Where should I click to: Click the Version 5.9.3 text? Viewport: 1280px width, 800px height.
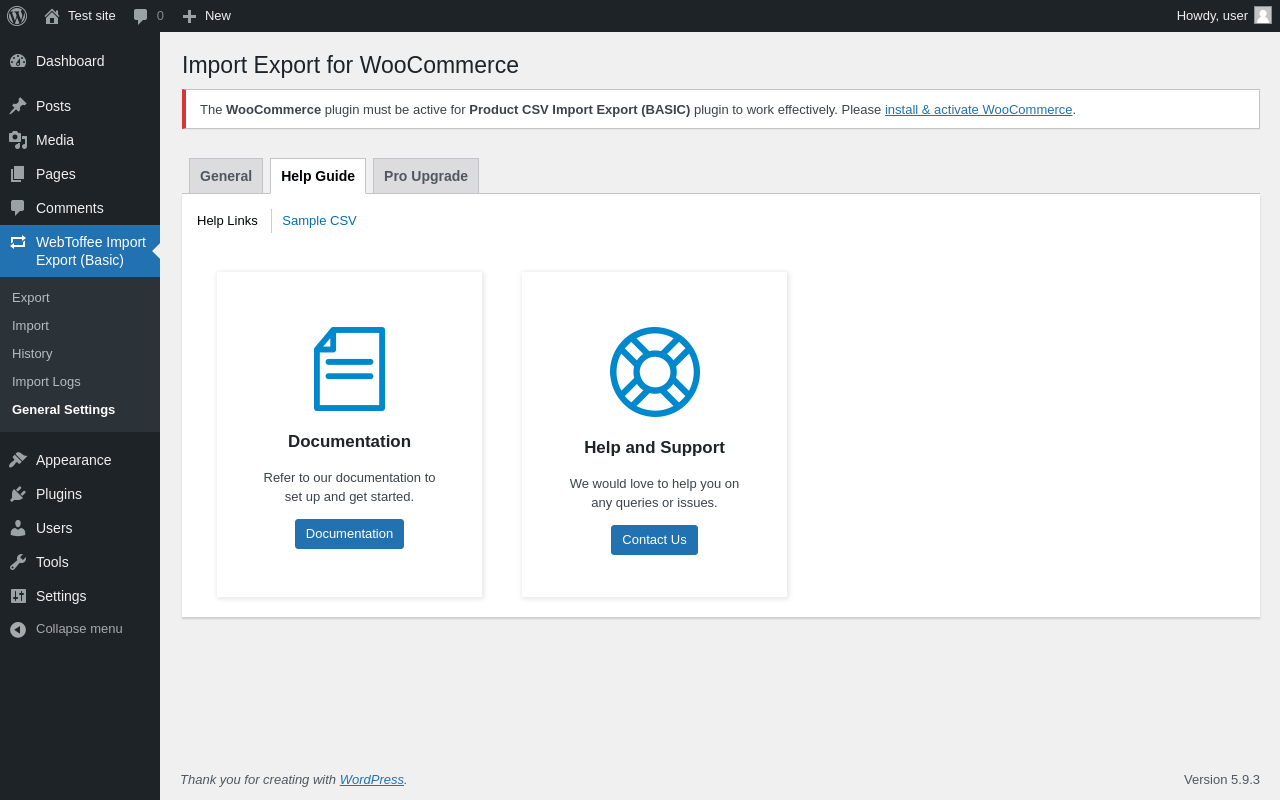[x=1222, y=780]
